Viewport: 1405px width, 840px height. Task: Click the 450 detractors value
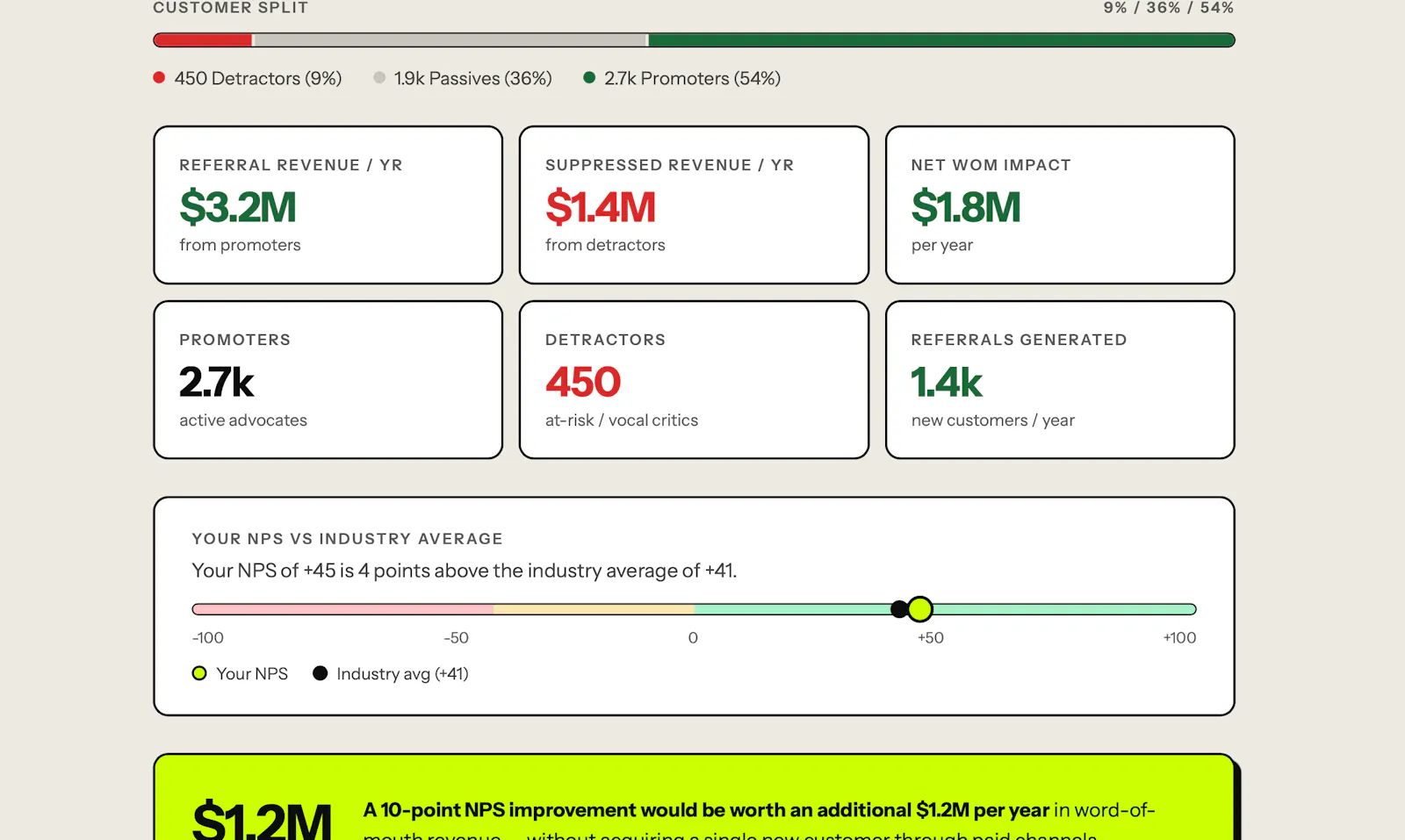coord(583,382)
